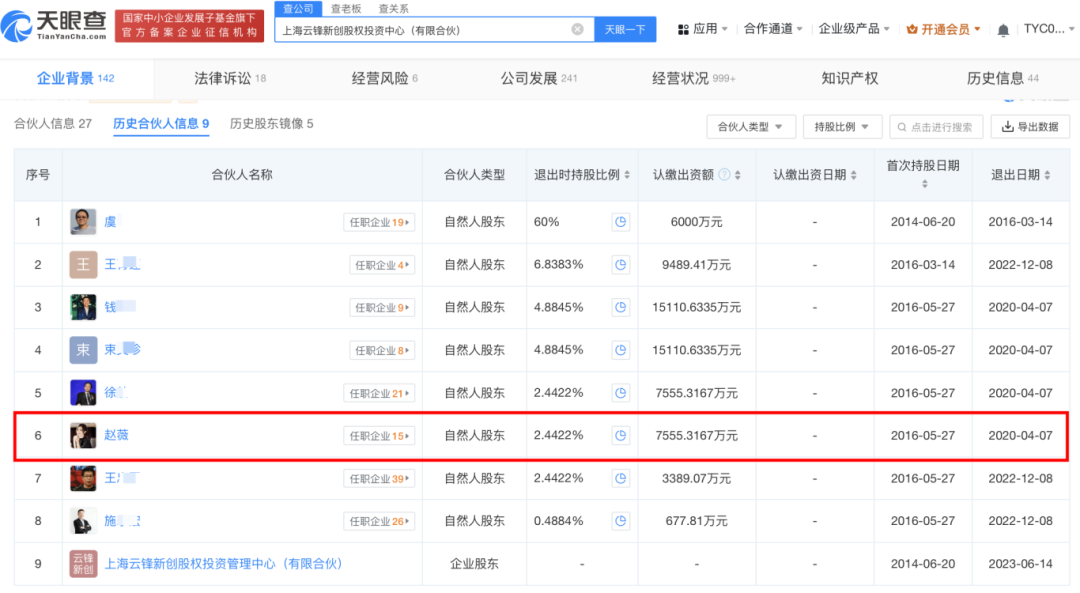
Task: Sort by 退出日期 column
Action: [1047, 175]
